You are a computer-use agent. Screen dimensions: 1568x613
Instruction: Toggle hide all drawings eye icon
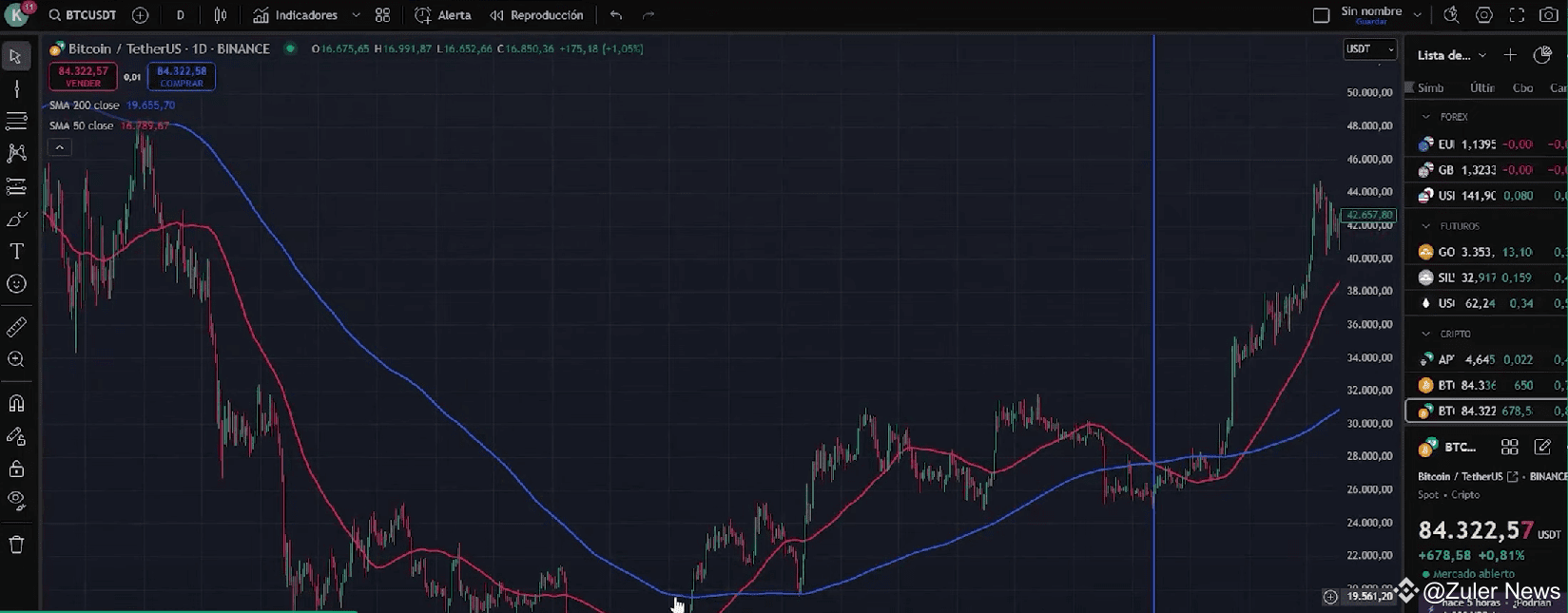[x=16, y=501]
